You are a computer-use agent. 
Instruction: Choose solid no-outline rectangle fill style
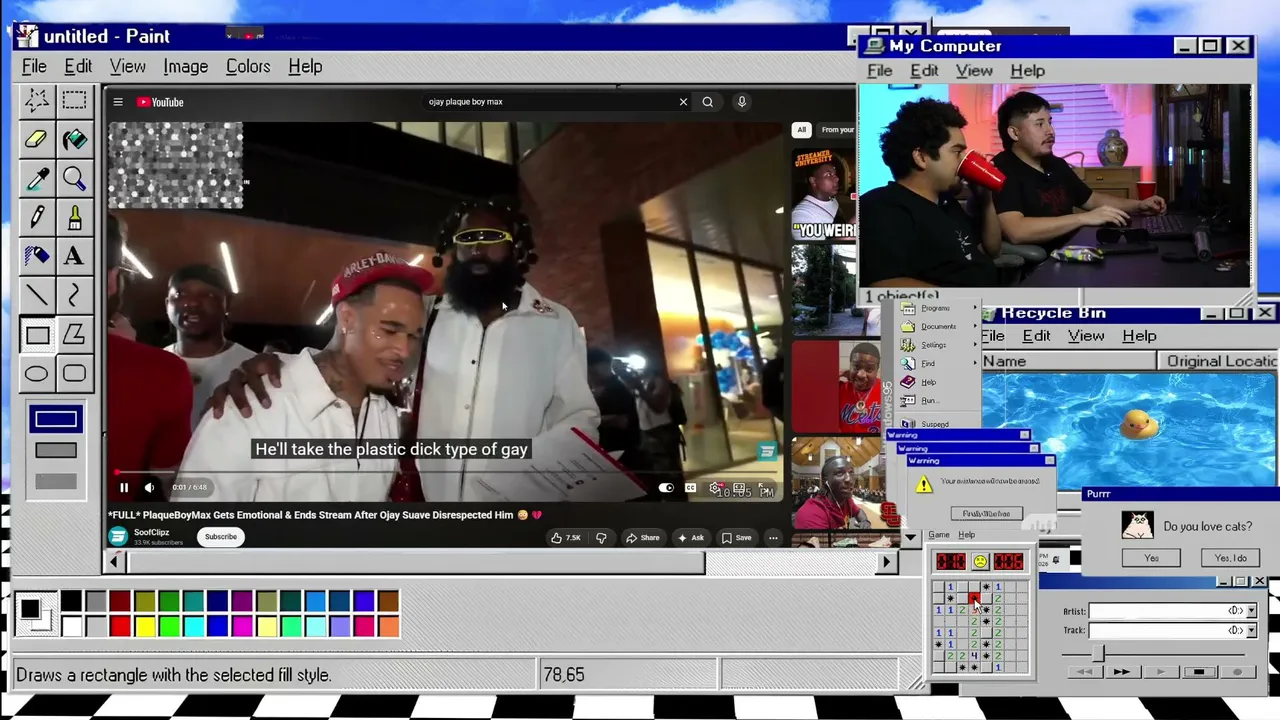55,482
